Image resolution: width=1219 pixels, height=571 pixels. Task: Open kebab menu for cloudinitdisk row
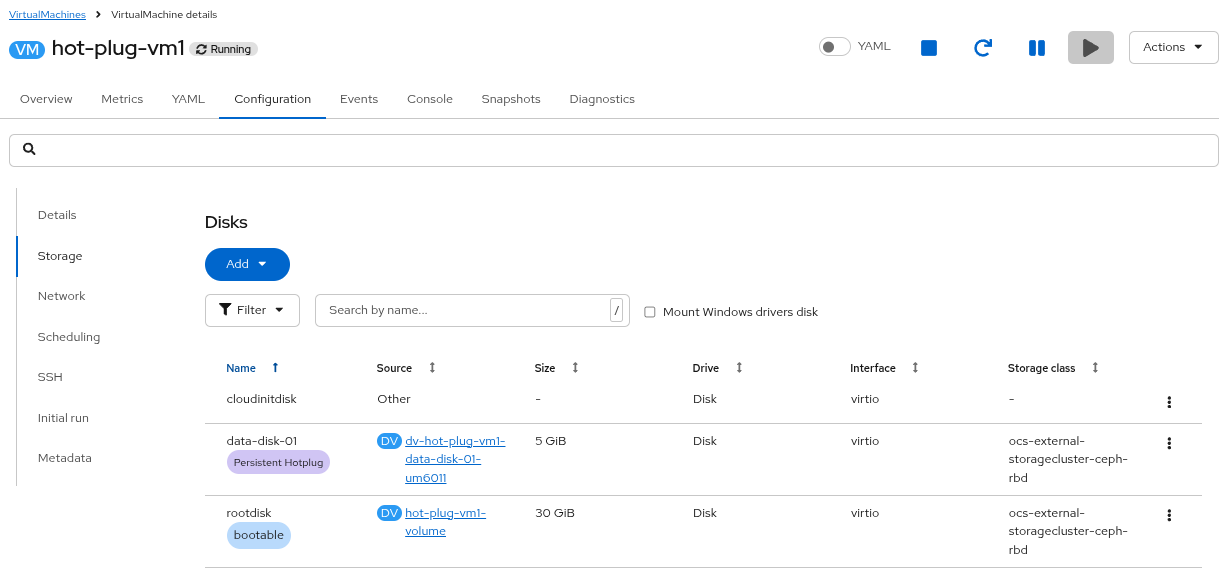click(1168, 402)
